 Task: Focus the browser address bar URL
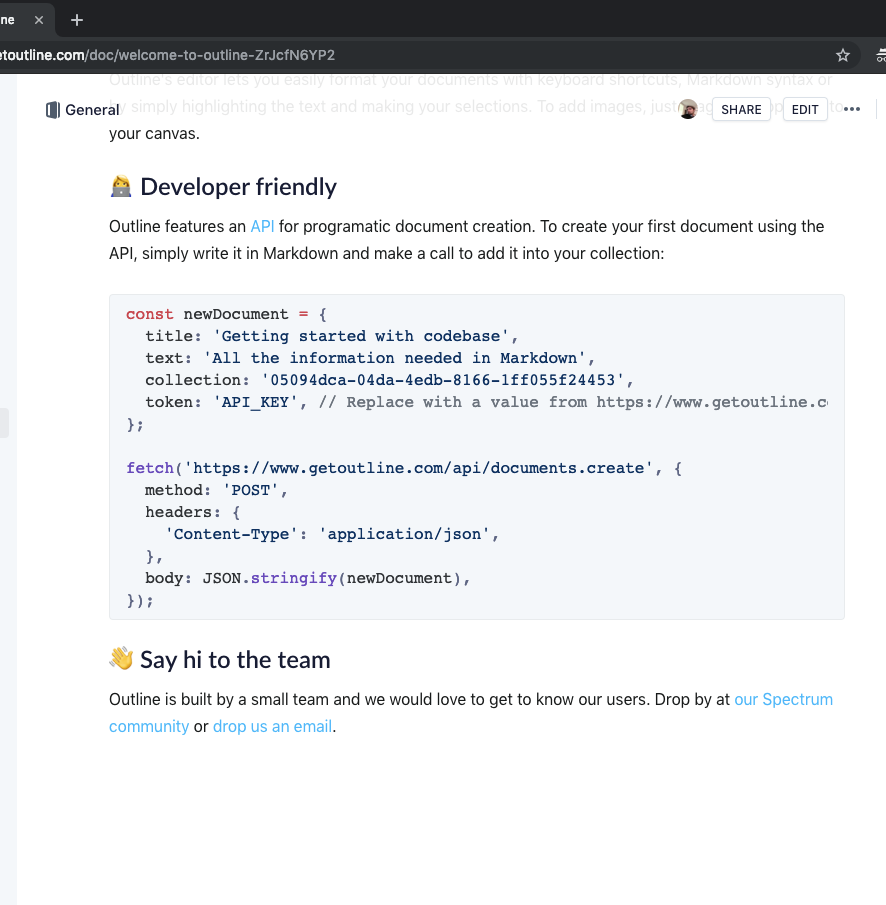pos(167,55)
